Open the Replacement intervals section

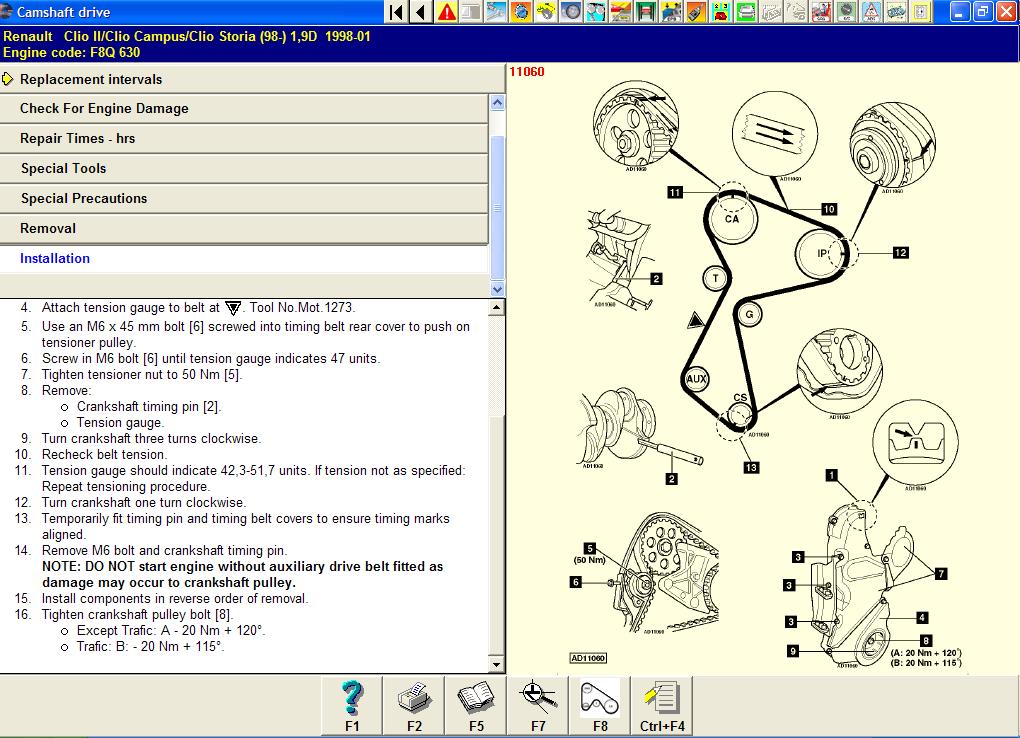252,79
